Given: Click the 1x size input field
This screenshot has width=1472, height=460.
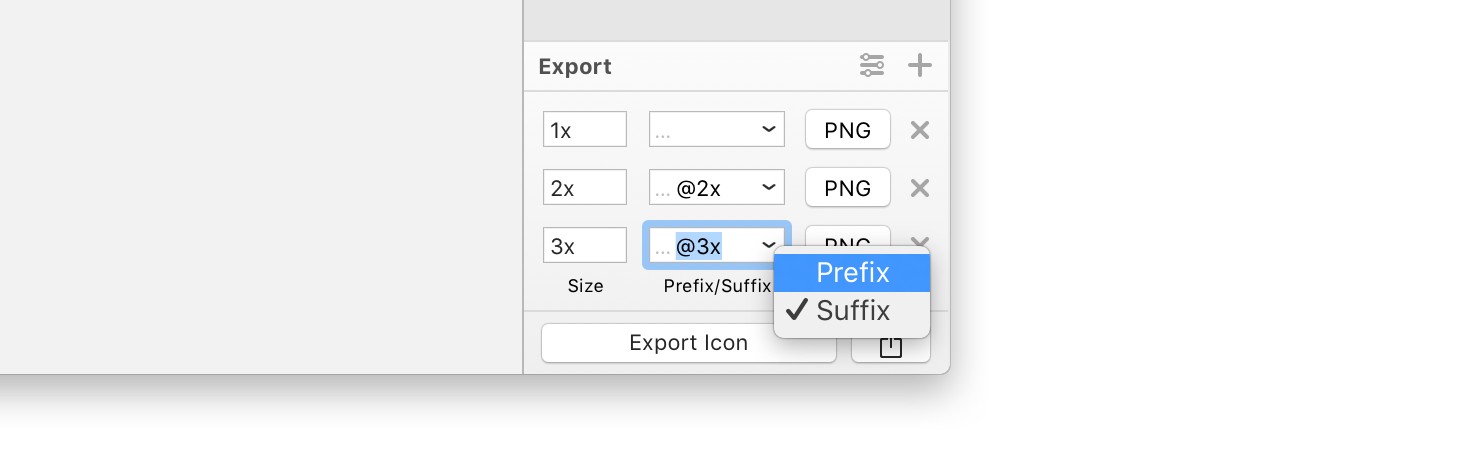Looking at the screenshot, I should [x=584, y=130].
